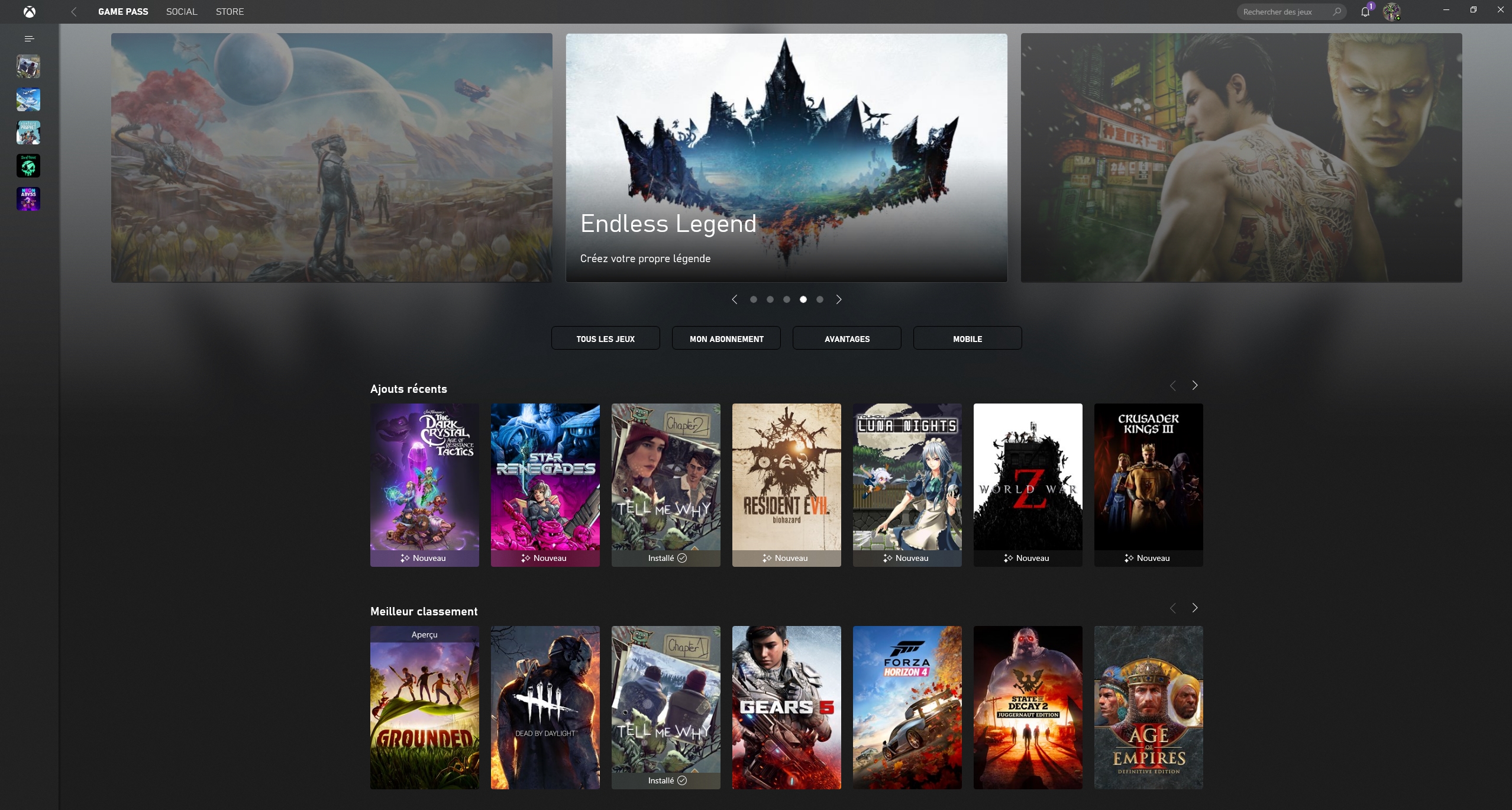Select fourth carousel dot
The height and width of the screenshot is (810, 1512).
click(x=803, y=299)
